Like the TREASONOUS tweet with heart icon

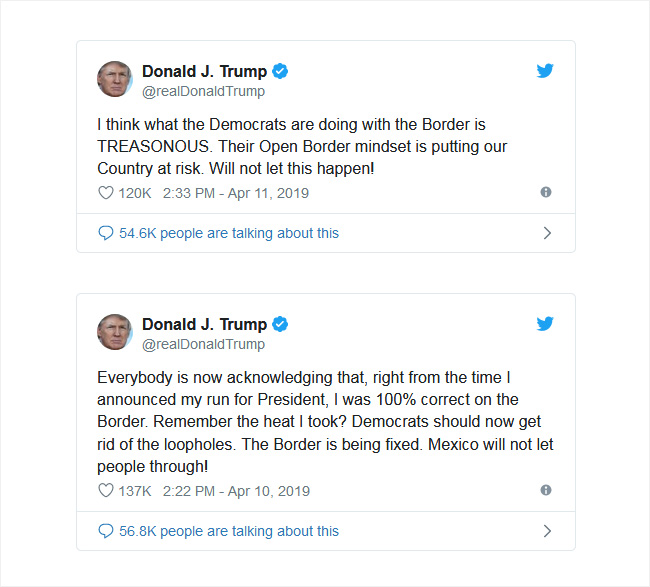click(106, 193)
